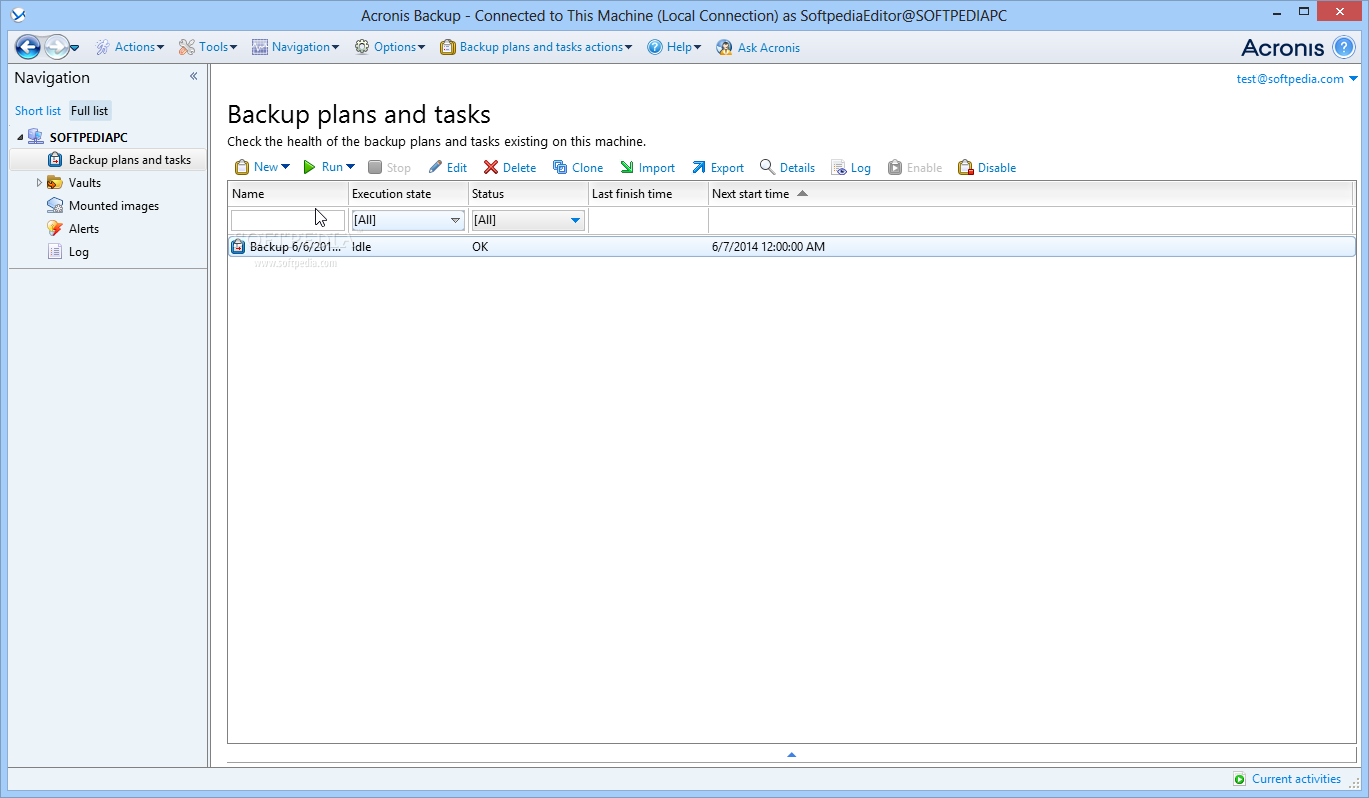Sort by Next start time column
Viewport: 1369px width, 798px height.
1030,194
